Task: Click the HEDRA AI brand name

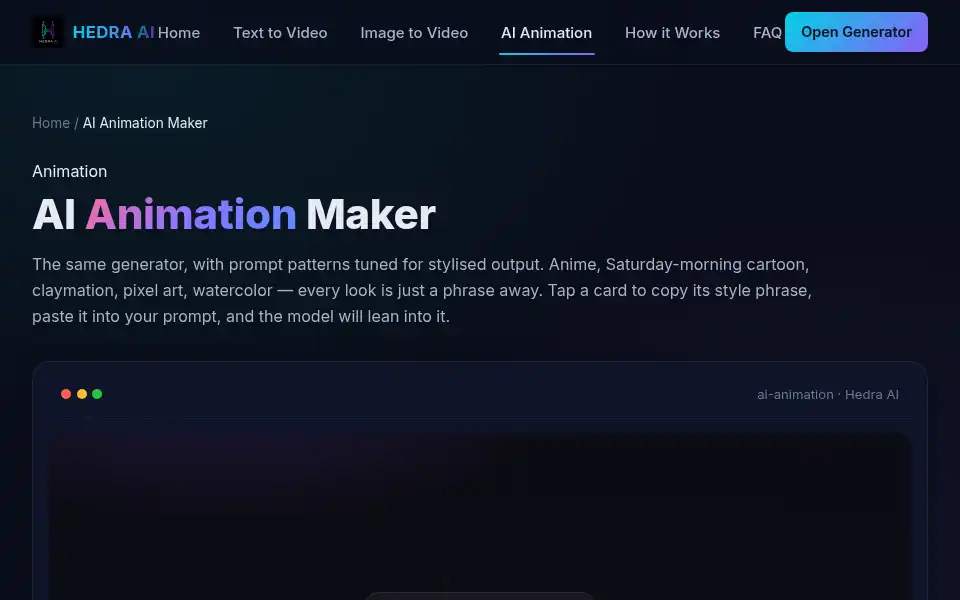Action: [x=113, y=32]
